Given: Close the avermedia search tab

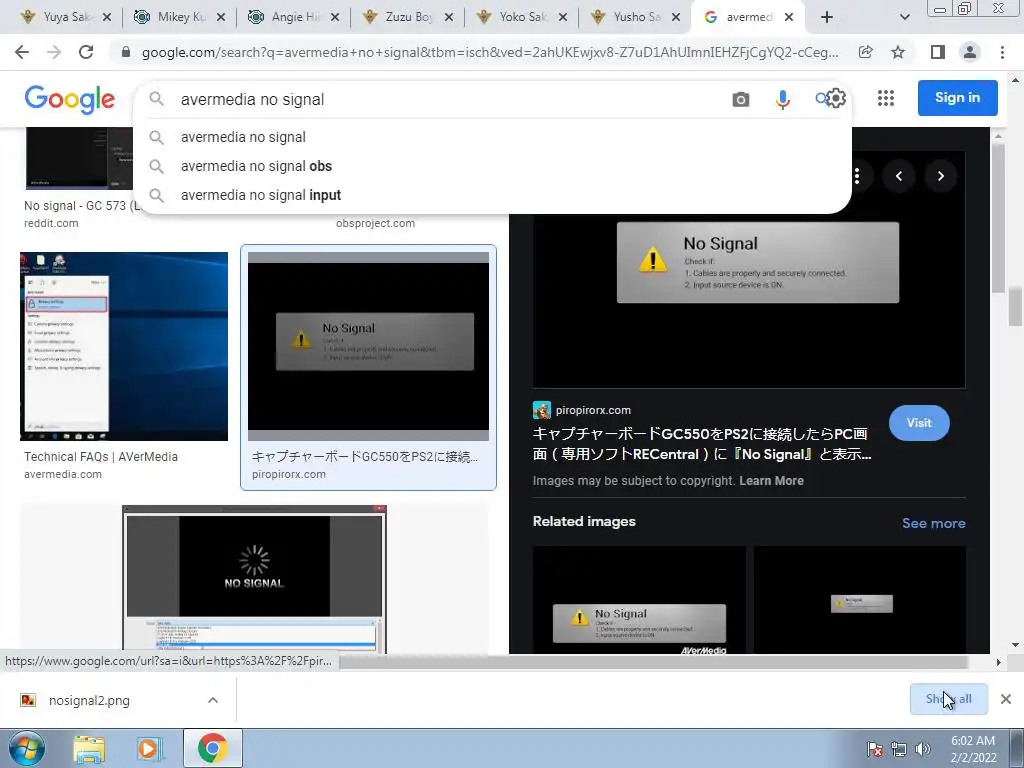Looking at the screenshot, I should (x=789, y=17).
